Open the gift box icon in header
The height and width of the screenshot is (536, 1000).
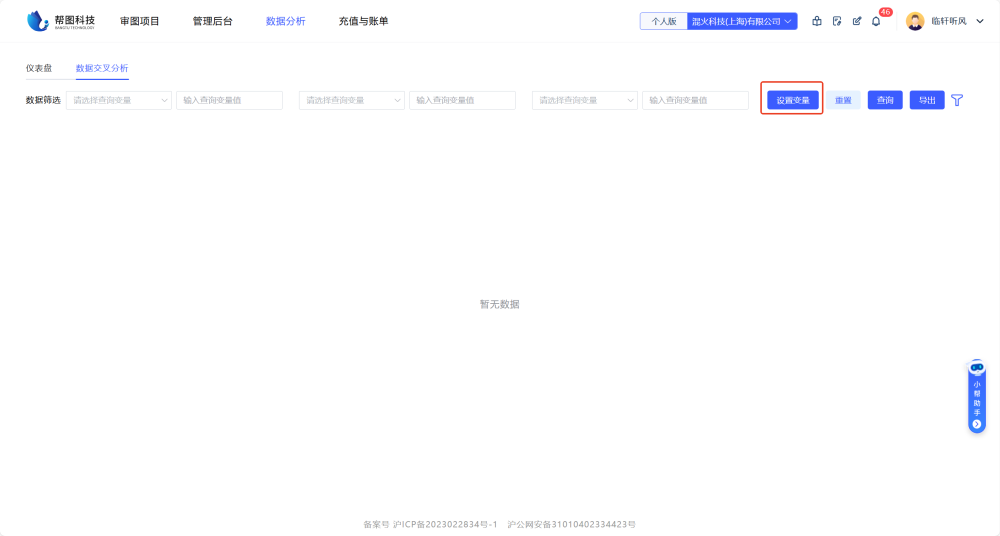pos(817,21)
